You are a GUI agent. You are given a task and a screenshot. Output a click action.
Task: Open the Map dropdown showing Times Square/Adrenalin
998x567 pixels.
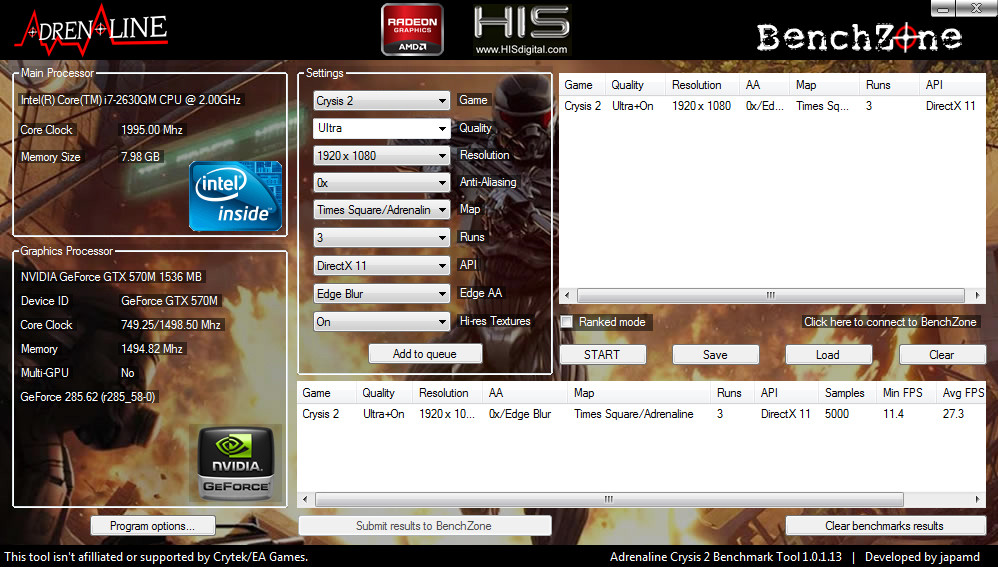381,210
